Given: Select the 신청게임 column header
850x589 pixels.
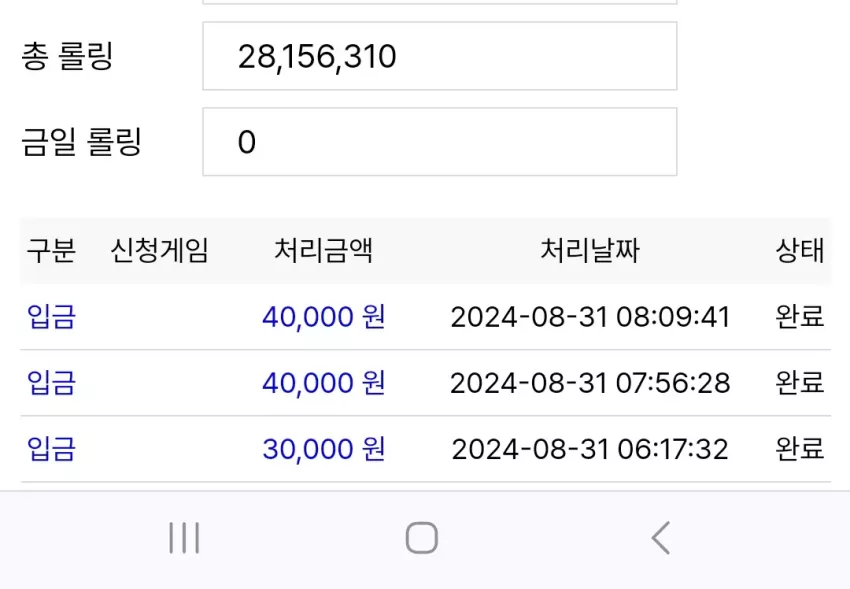Looking at the screenshot, I should coord(159,250).
